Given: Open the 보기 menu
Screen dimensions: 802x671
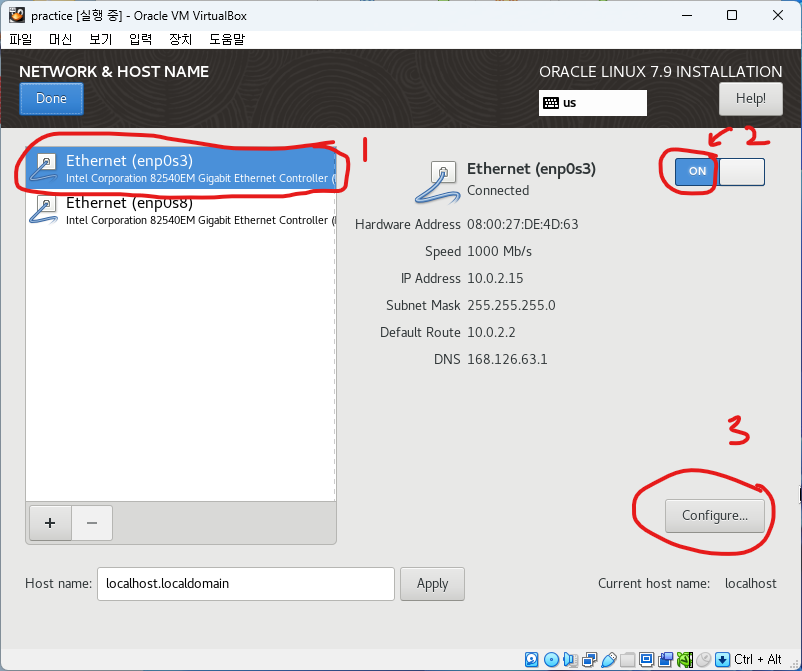Looking at the screenshot, I should 100,39.
